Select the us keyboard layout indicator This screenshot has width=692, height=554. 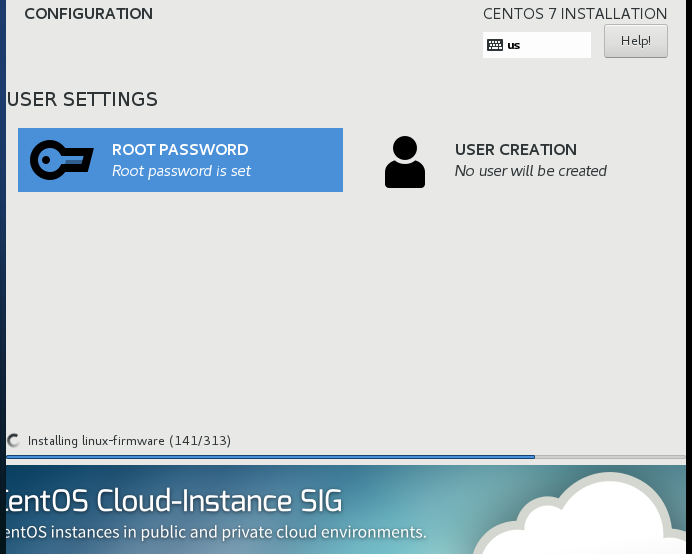click(x=537, y=45)
